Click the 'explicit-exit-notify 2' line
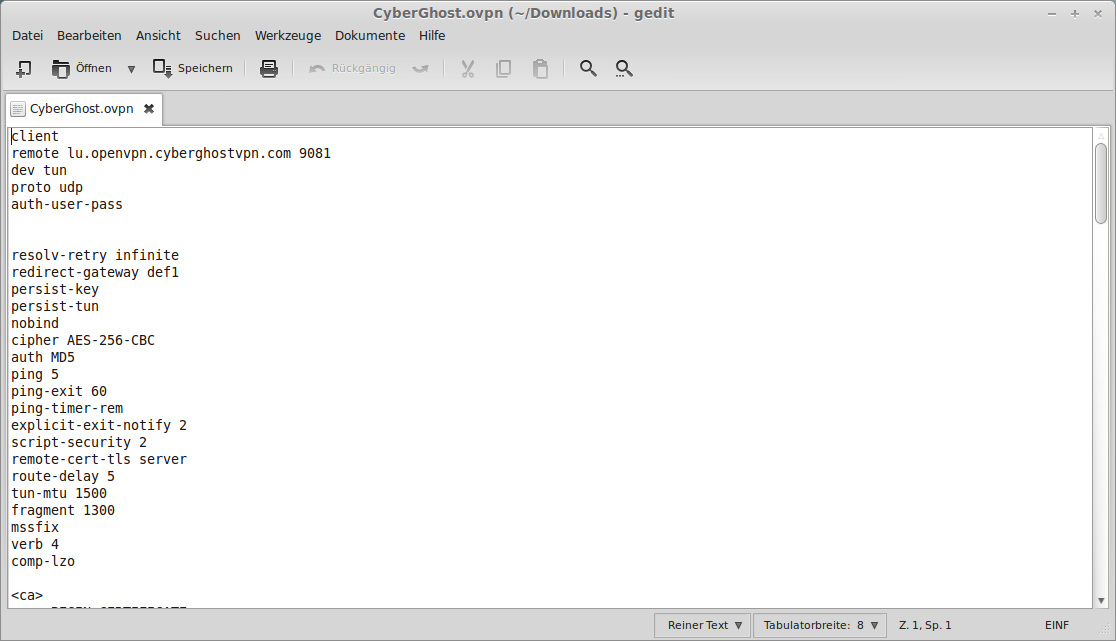The image size is (1116, 641). 99,425
